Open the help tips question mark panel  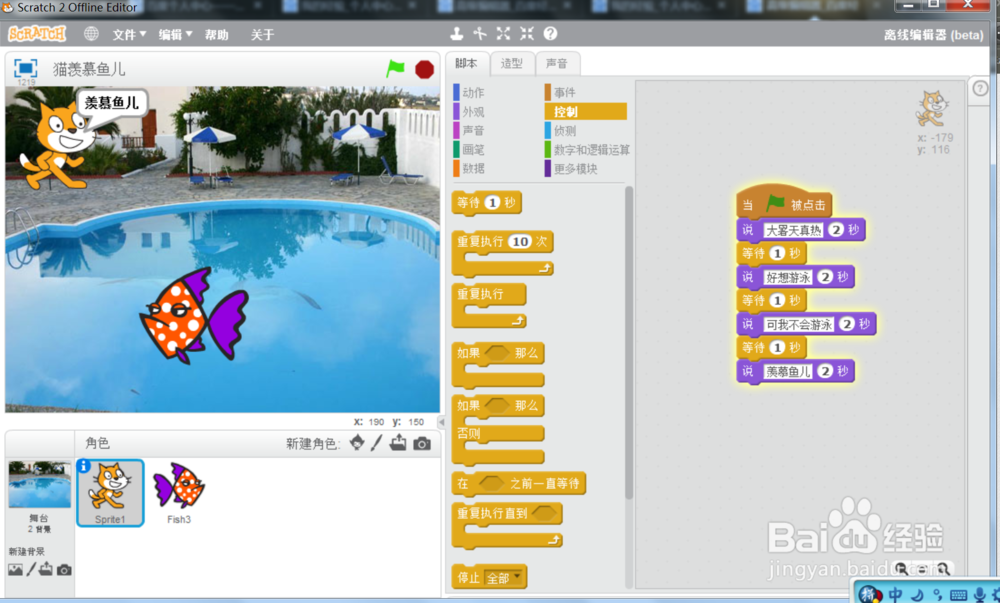[980, 89]
